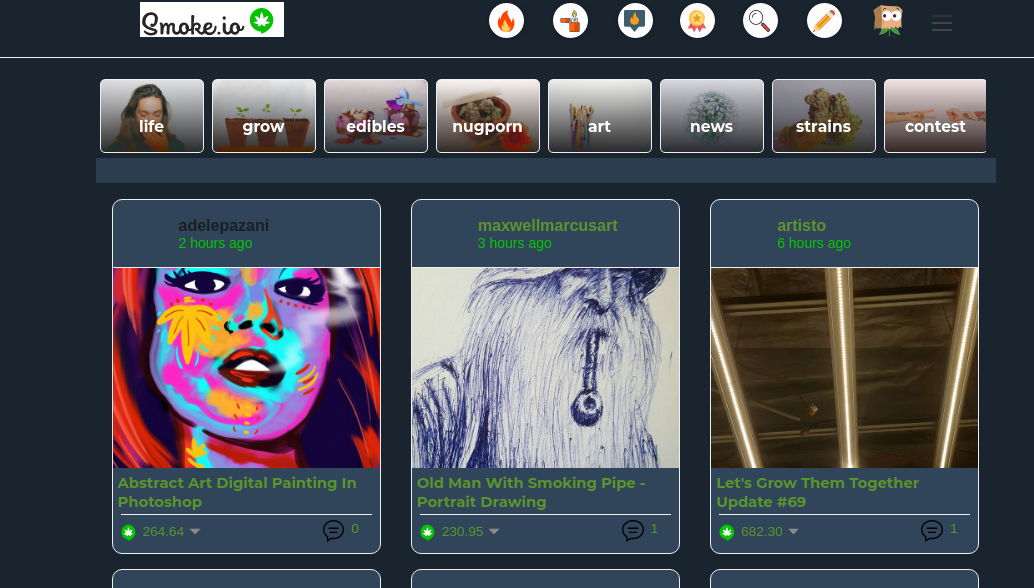Image resolution: width=1034 pixels, height=588 pixels.
Task: Open the flame speech-bubble icon in header
Action: click(635, 20)
